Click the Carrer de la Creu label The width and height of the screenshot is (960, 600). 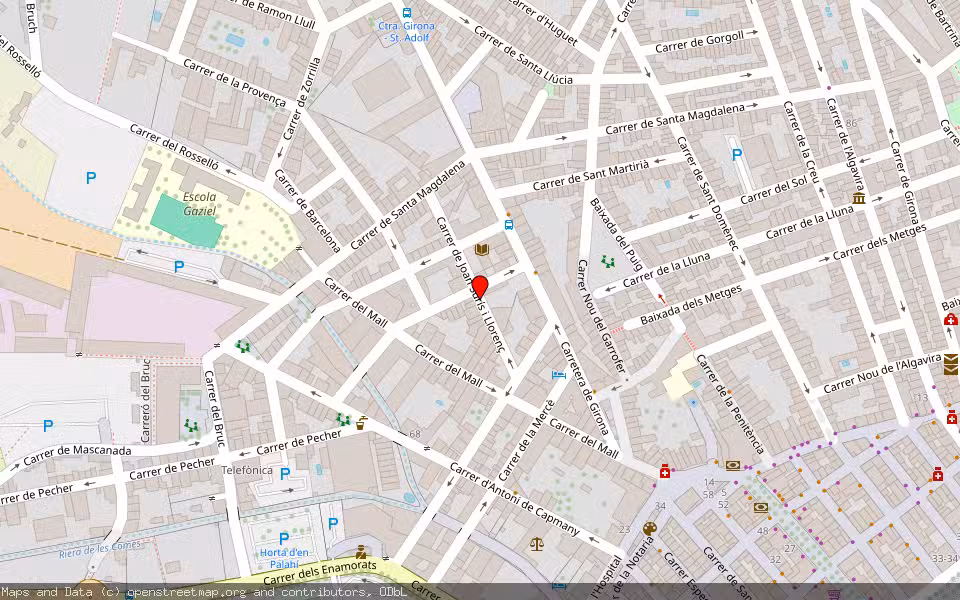[801, 142]
